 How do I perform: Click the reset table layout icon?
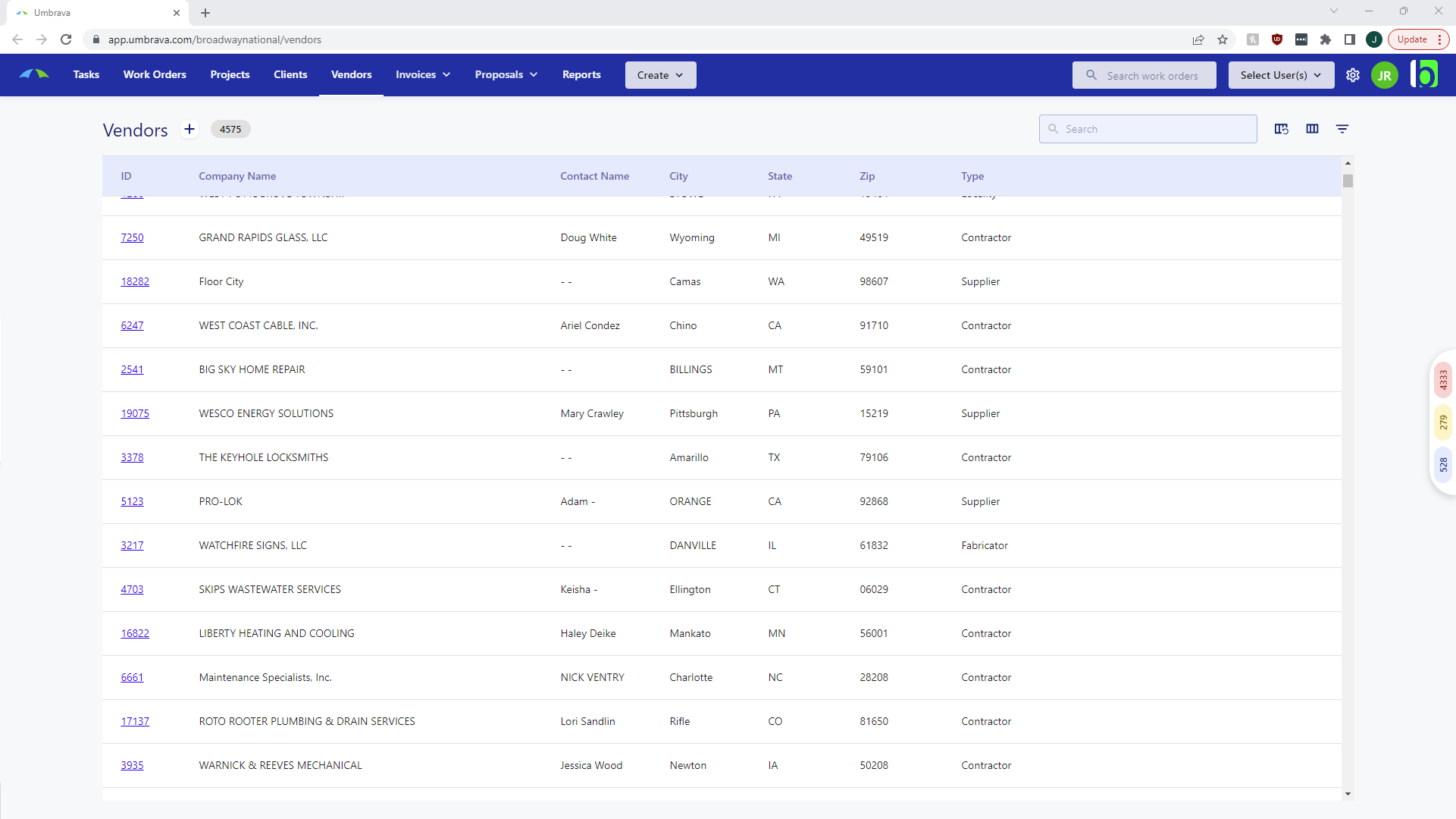tap(1281, 129)
